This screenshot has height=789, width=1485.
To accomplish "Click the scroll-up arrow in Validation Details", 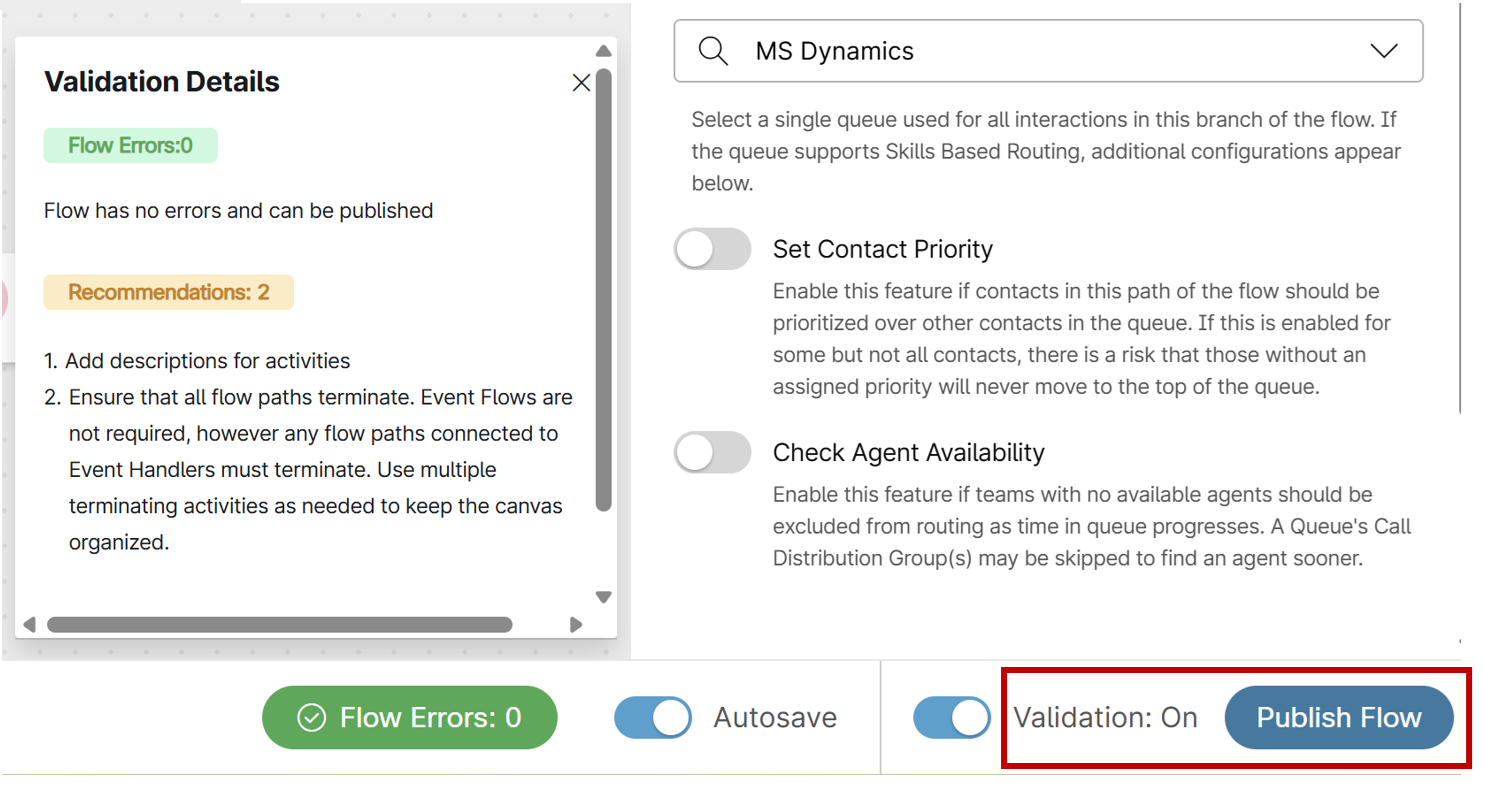I will [x=603, y=51].
